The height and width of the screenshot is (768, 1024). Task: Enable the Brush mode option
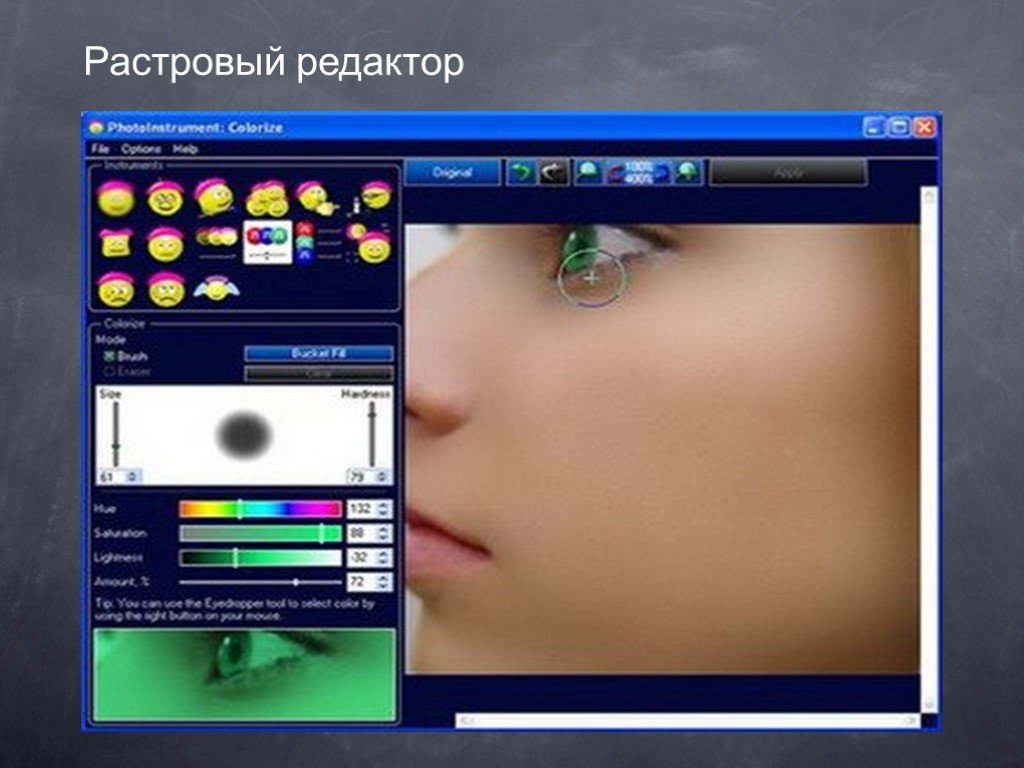(x=109, y=355)
